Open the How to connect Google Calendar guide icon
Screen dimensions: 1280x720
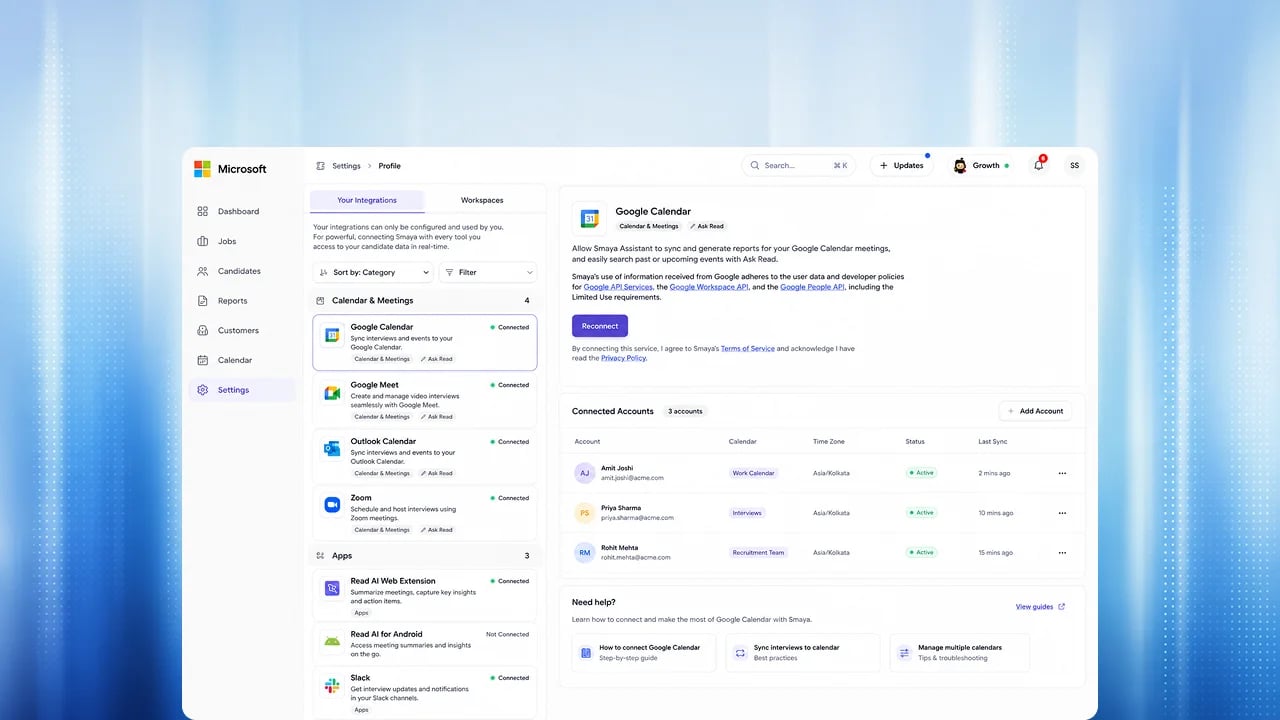(586, 653)
